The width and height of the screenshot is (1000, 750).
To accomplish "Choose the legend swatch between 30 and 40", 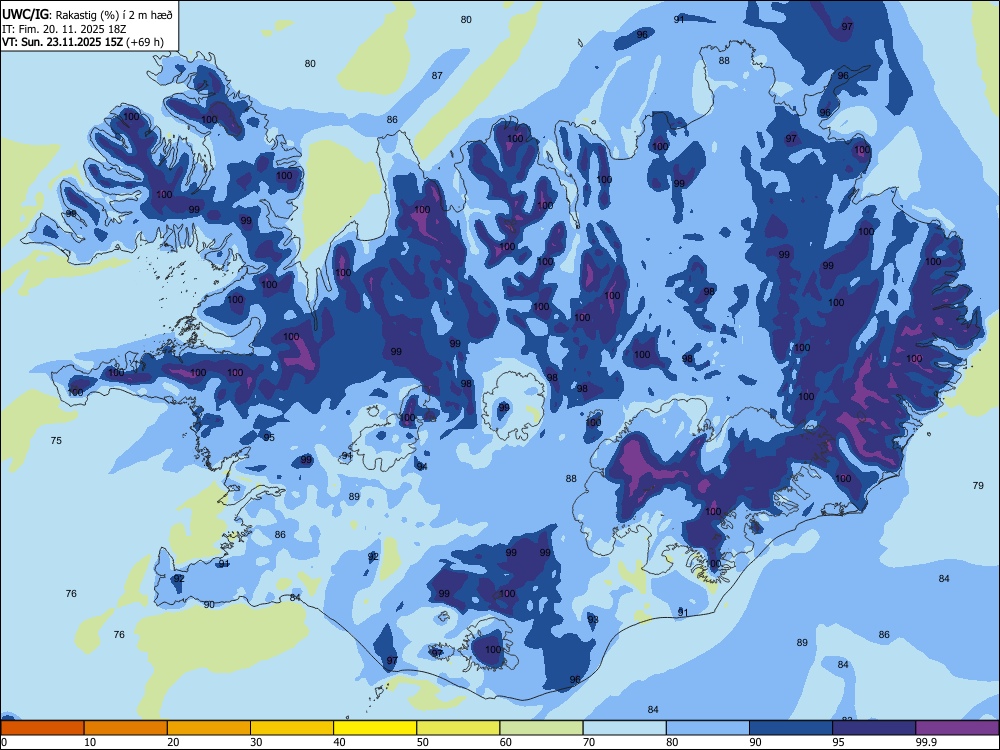I will (x=292, y=728).
